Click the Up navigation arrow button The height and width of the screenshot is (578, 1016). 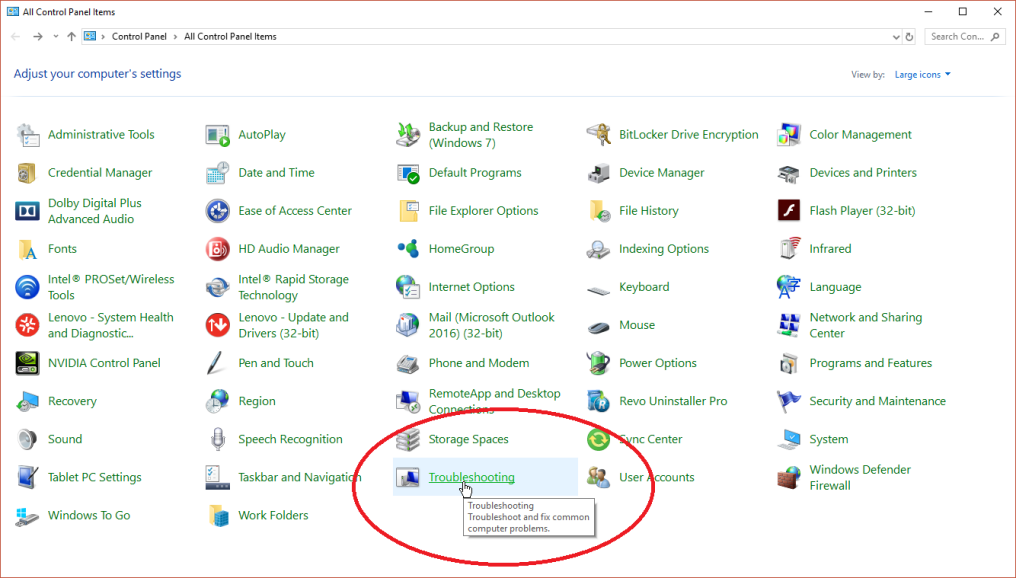tap(70, 36)
